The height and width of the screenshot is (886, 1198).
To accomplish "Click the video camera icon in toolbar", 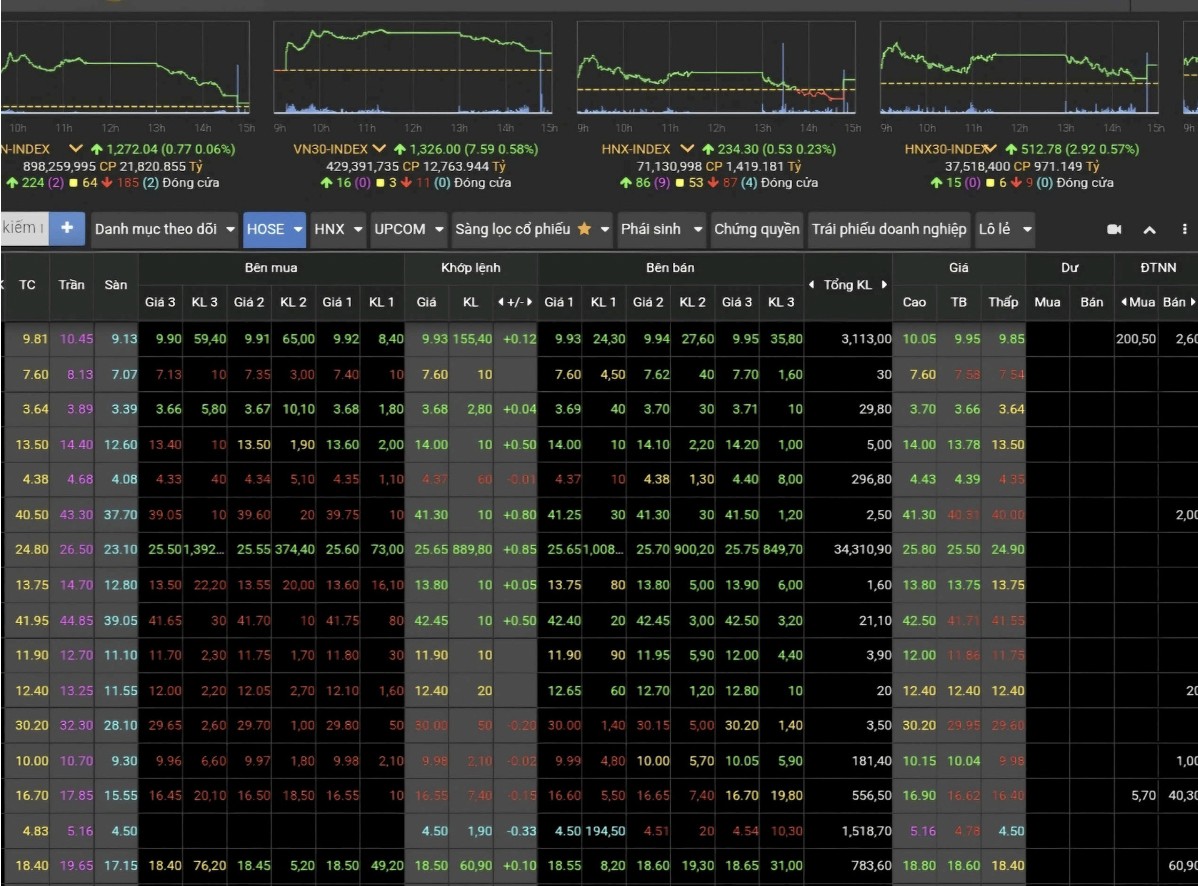I will pyautogui.click(x=1114, y=230).
